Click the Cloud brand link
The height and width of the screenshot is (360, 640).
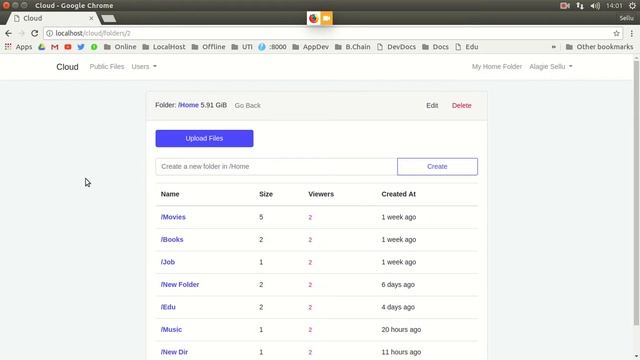pyautogui.click(x=67, y=67)
